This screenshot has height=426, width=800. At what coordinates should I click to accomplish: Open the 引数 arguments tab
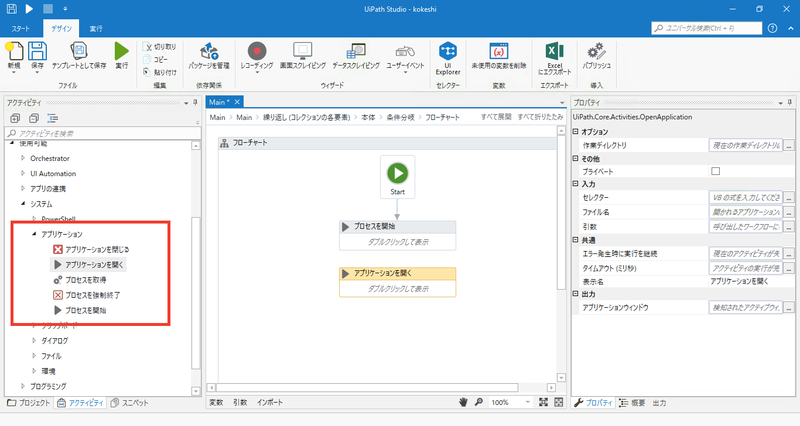coord(240,402)
